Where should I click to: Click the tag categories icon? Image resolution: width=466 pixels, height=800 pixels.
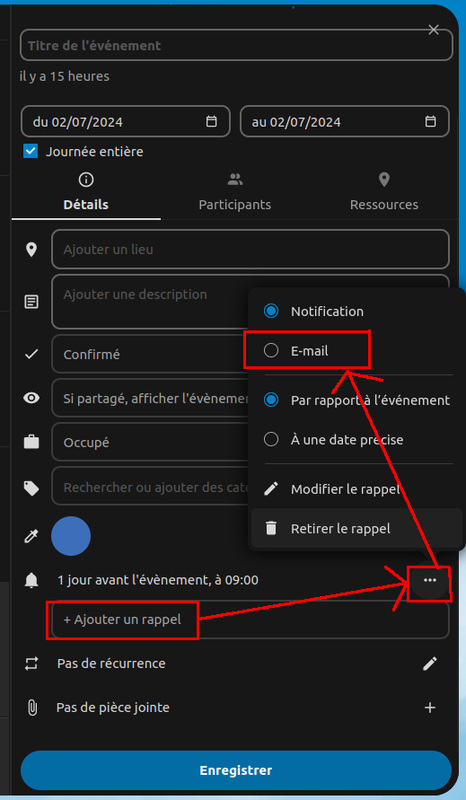(x=32, y=488)
